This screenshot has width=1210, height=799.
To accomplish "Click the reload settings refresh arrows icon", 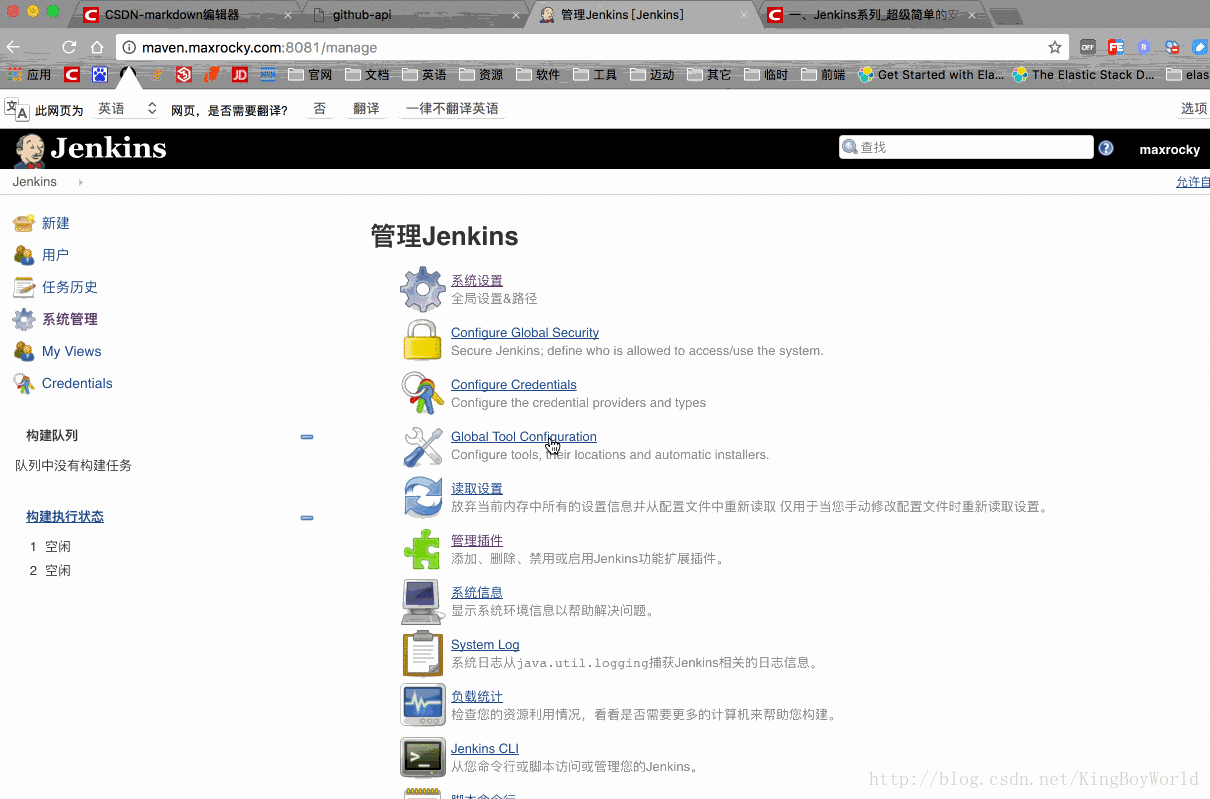I will pyautogui.click(x=422, y=497).
